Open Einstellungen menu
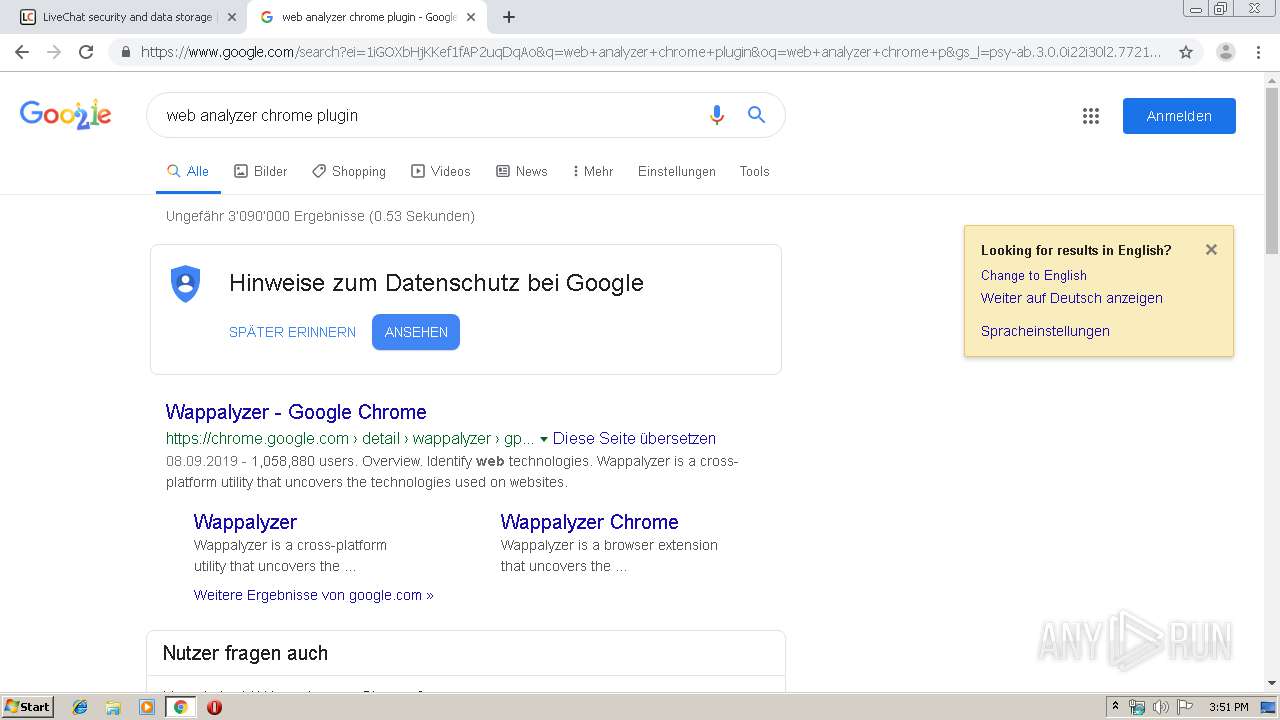This screenshot has height=720, width=1280. click(677, 171)
